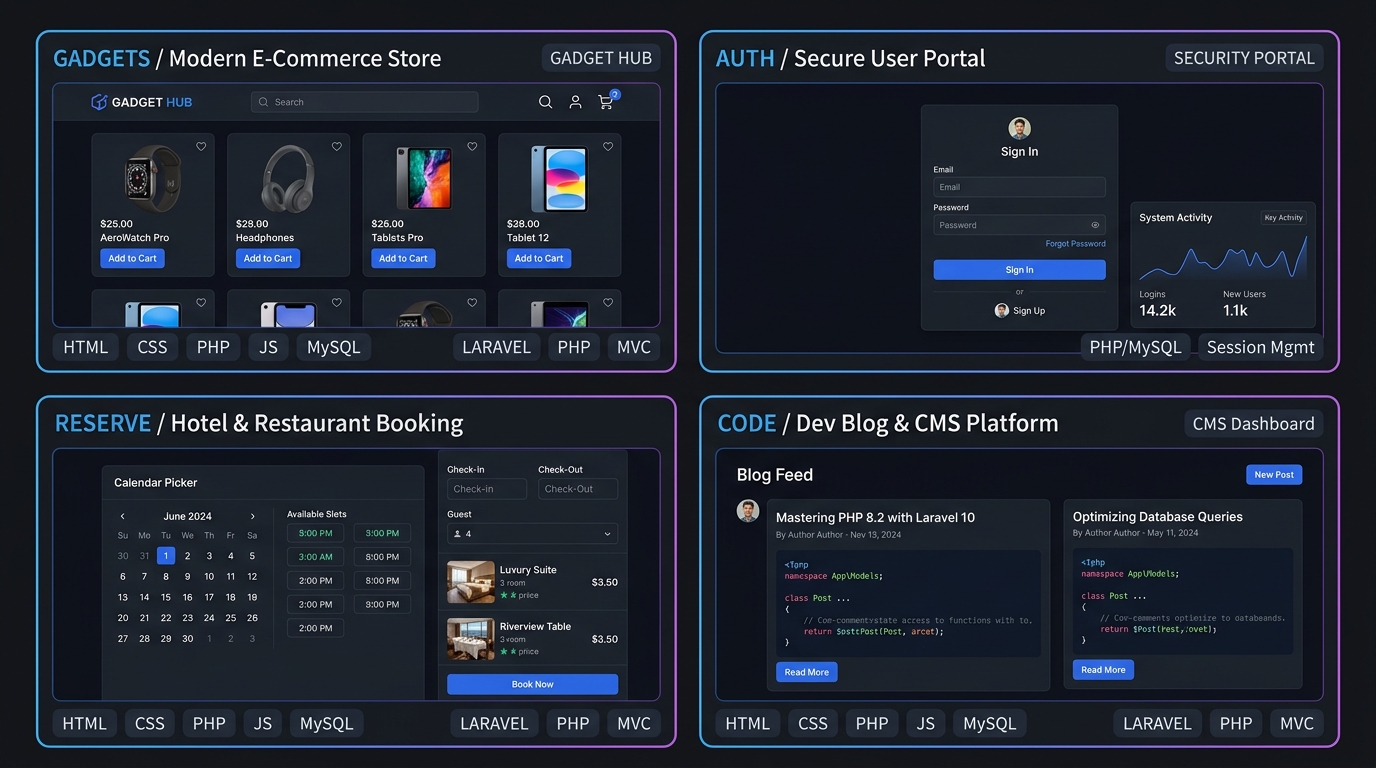1376x768 pixels.
Task: Click the Sign Up link below 'or'
Action: tap(1029, 311)
